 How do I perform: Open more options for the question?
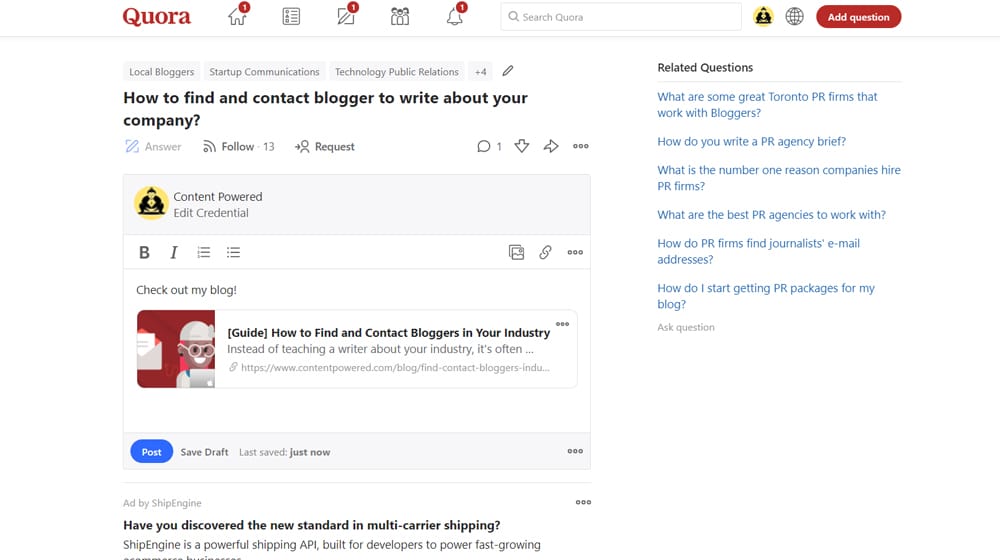581,146
